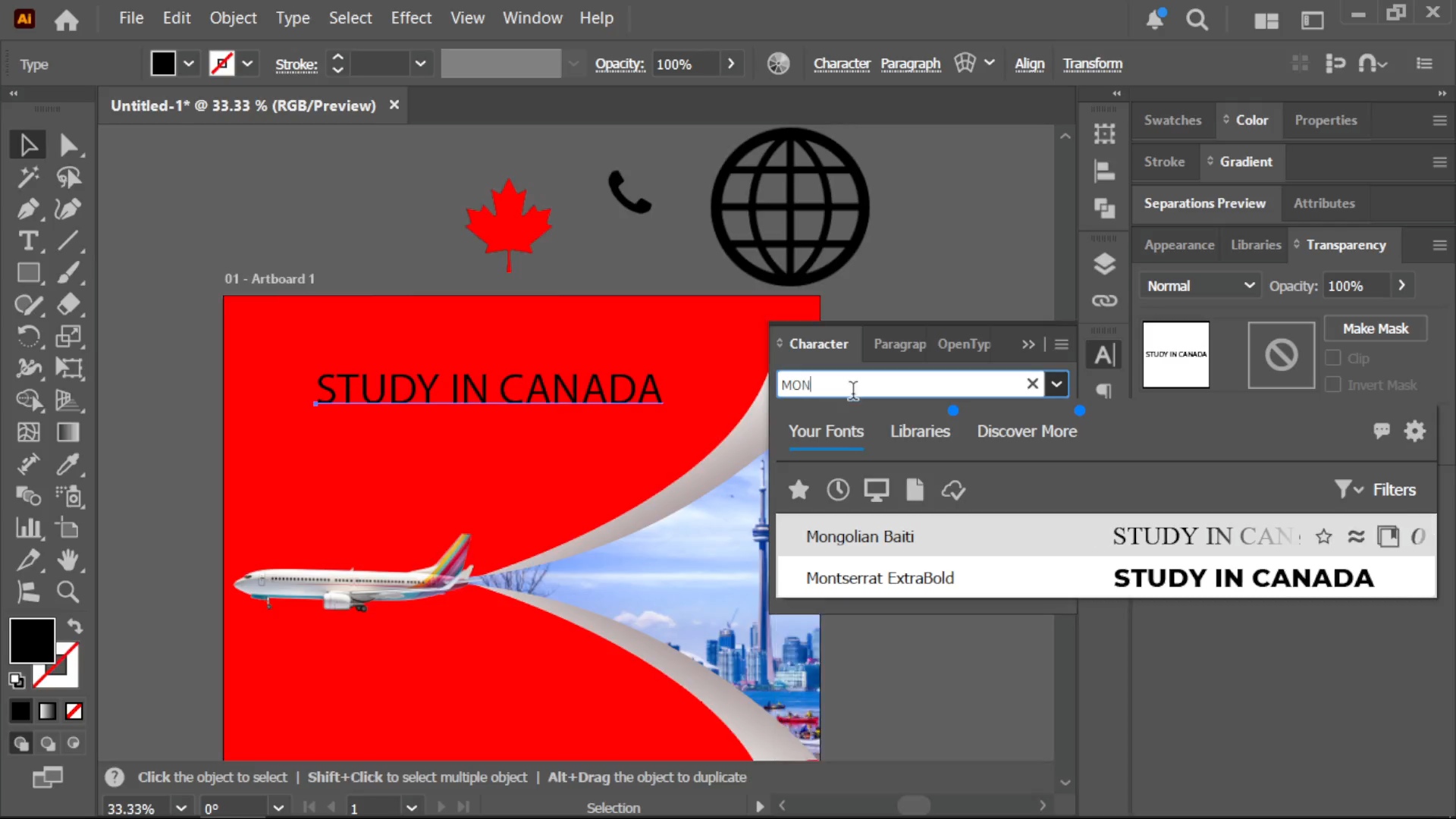Viewport: 1456px width, 819px height.
Task: Open the Effect menu
Action: (411, 18)
